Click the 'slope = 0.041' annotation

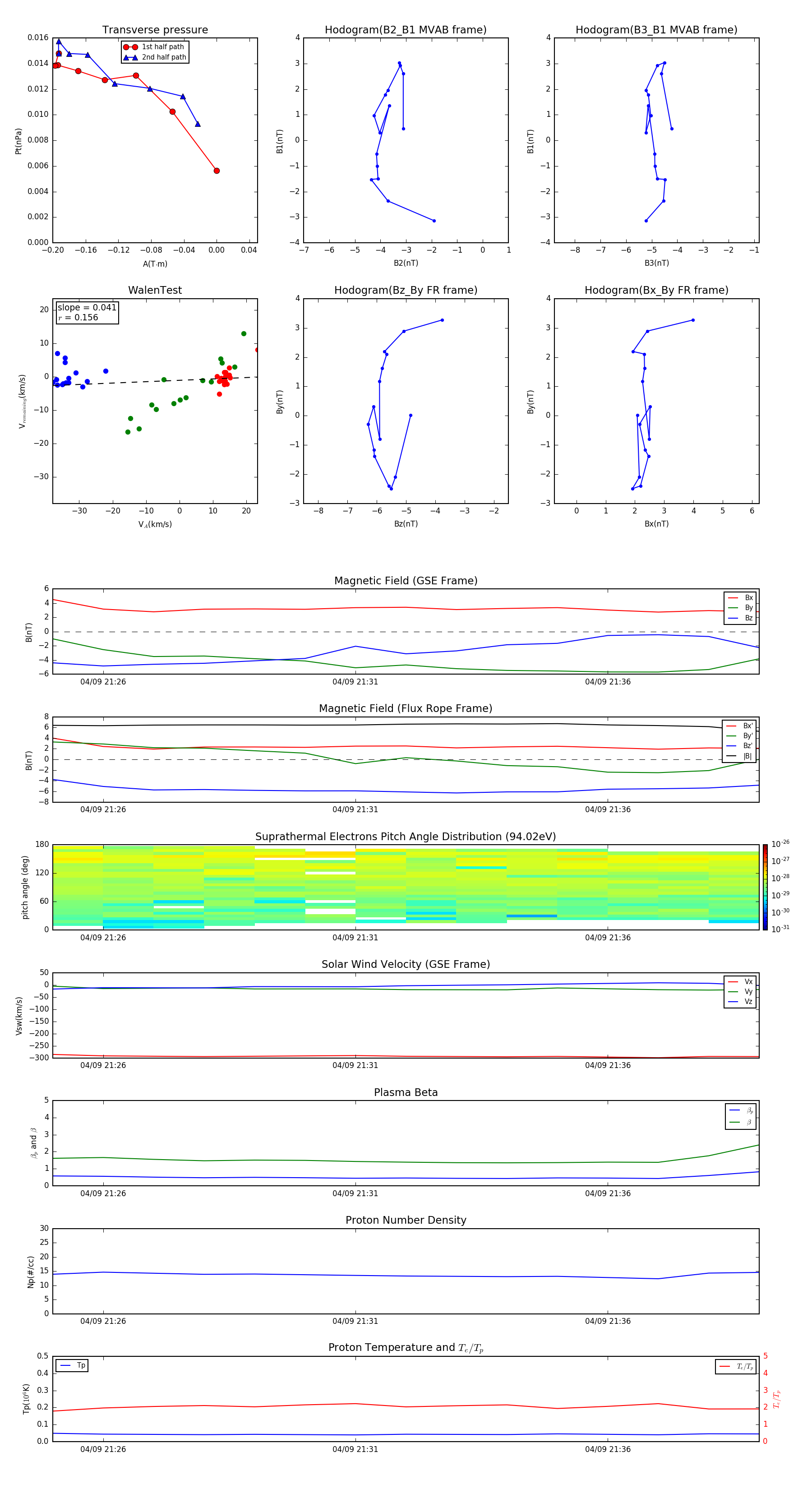(x=87, y=308)
